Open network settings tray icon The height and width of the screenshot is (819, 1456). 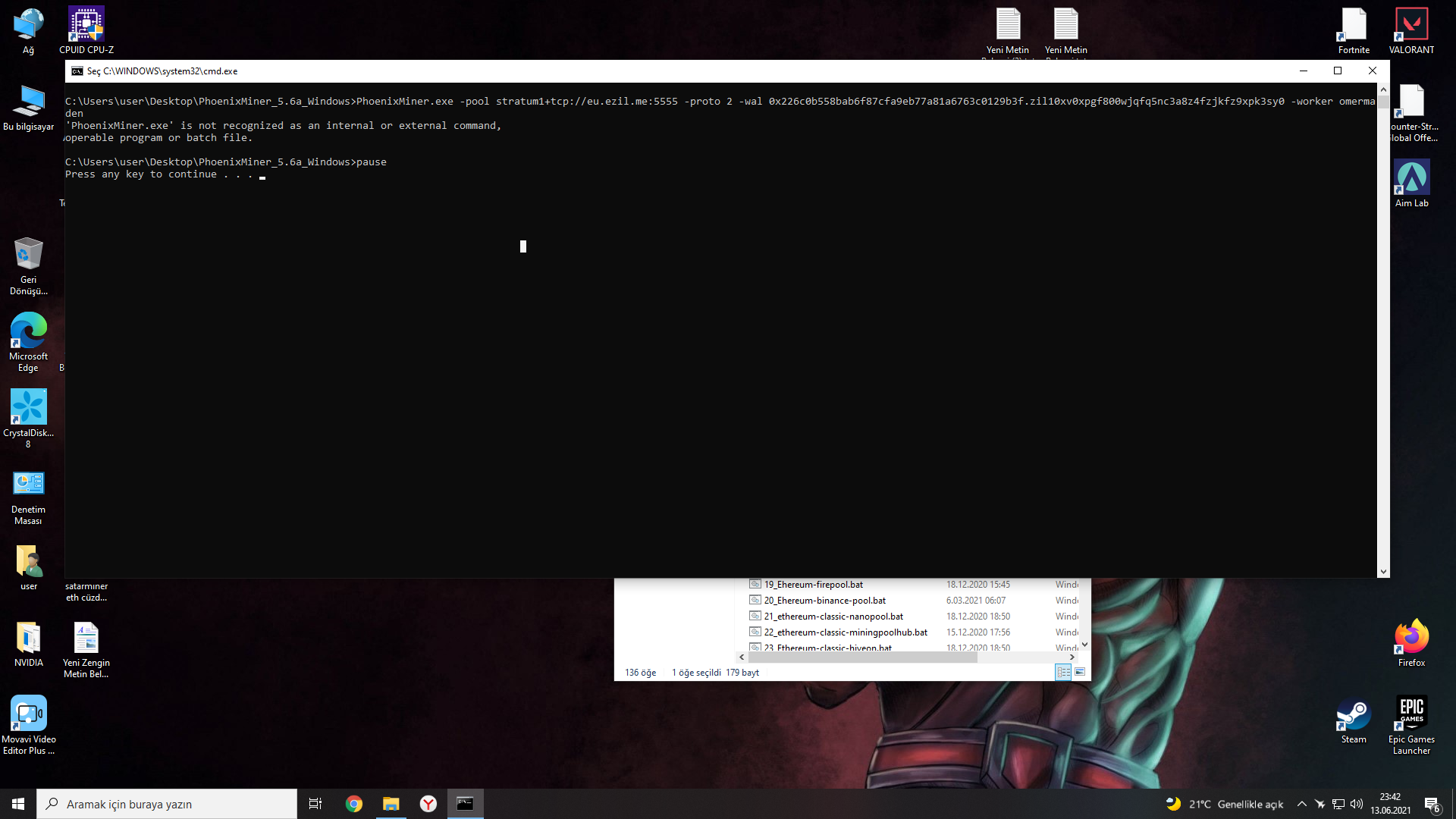[1338, 804]
